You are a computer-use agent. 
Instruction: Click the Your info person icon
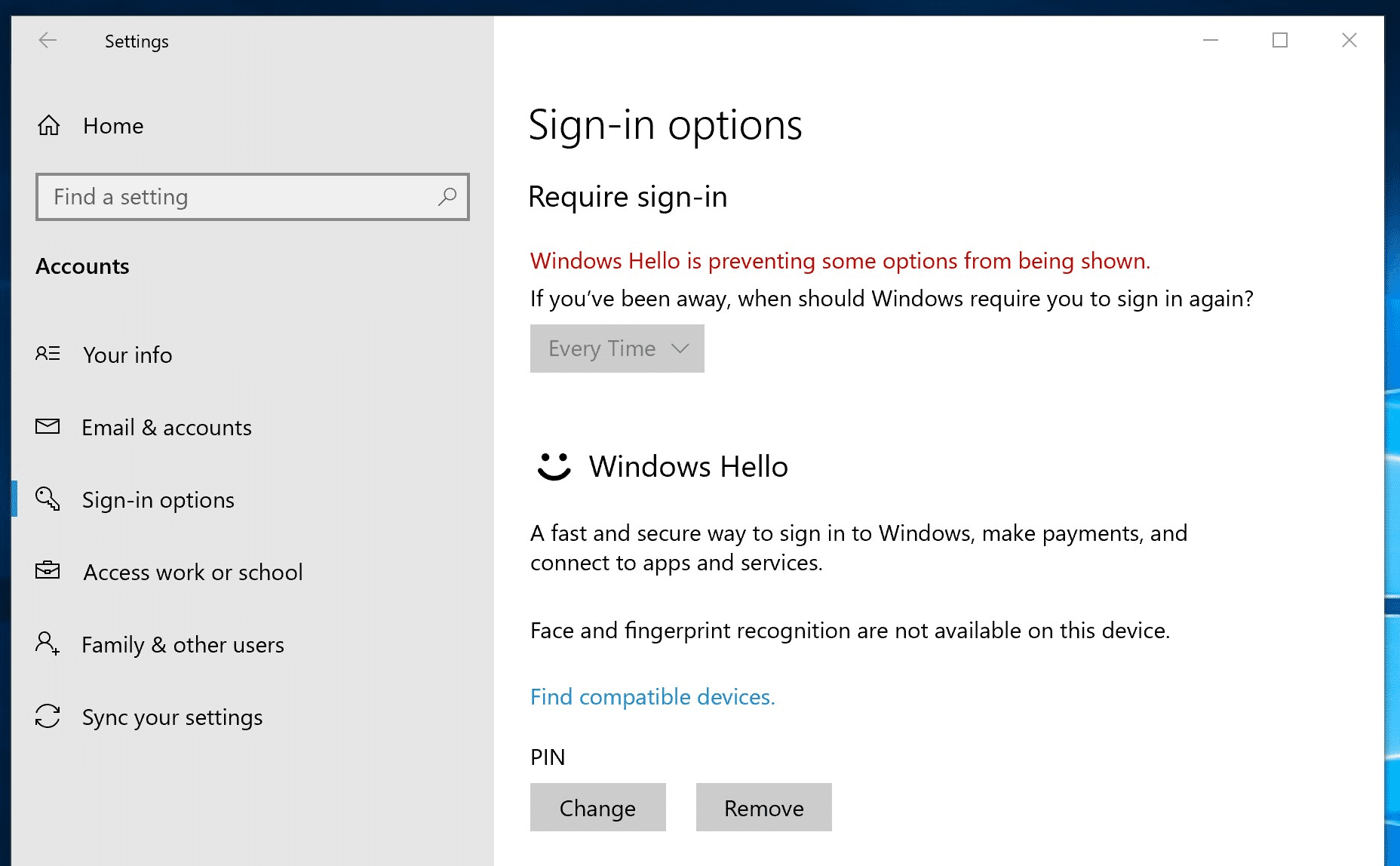pyautogui.click(x=47, y=354)
